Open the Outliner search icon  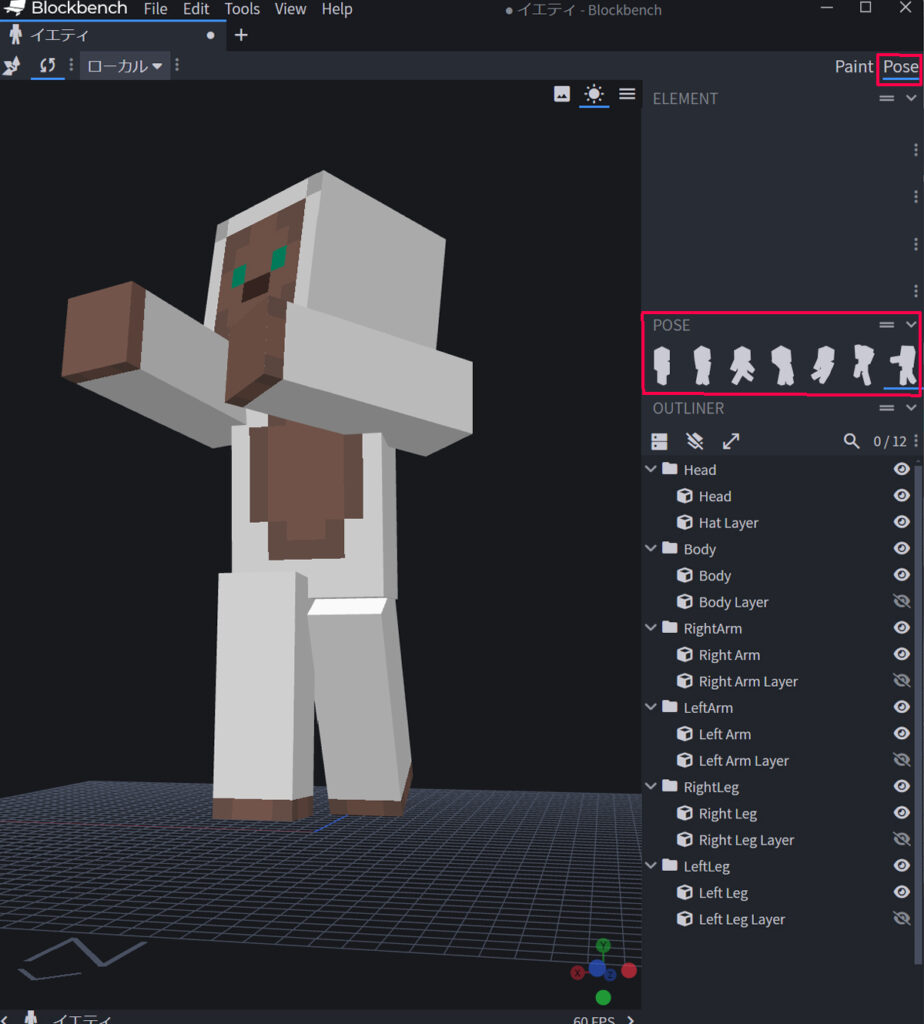point(851,441)
